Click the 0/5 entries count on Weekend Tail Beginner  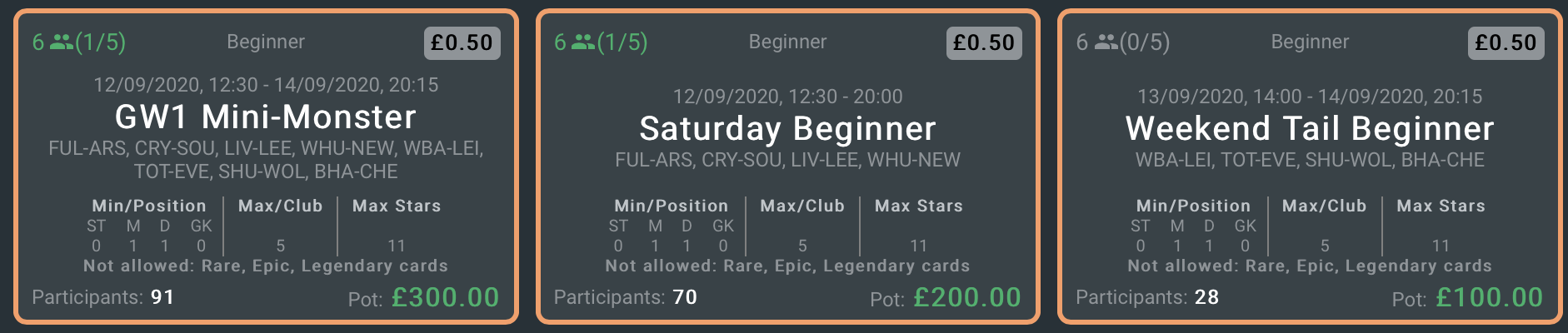tap(1145, 42)
